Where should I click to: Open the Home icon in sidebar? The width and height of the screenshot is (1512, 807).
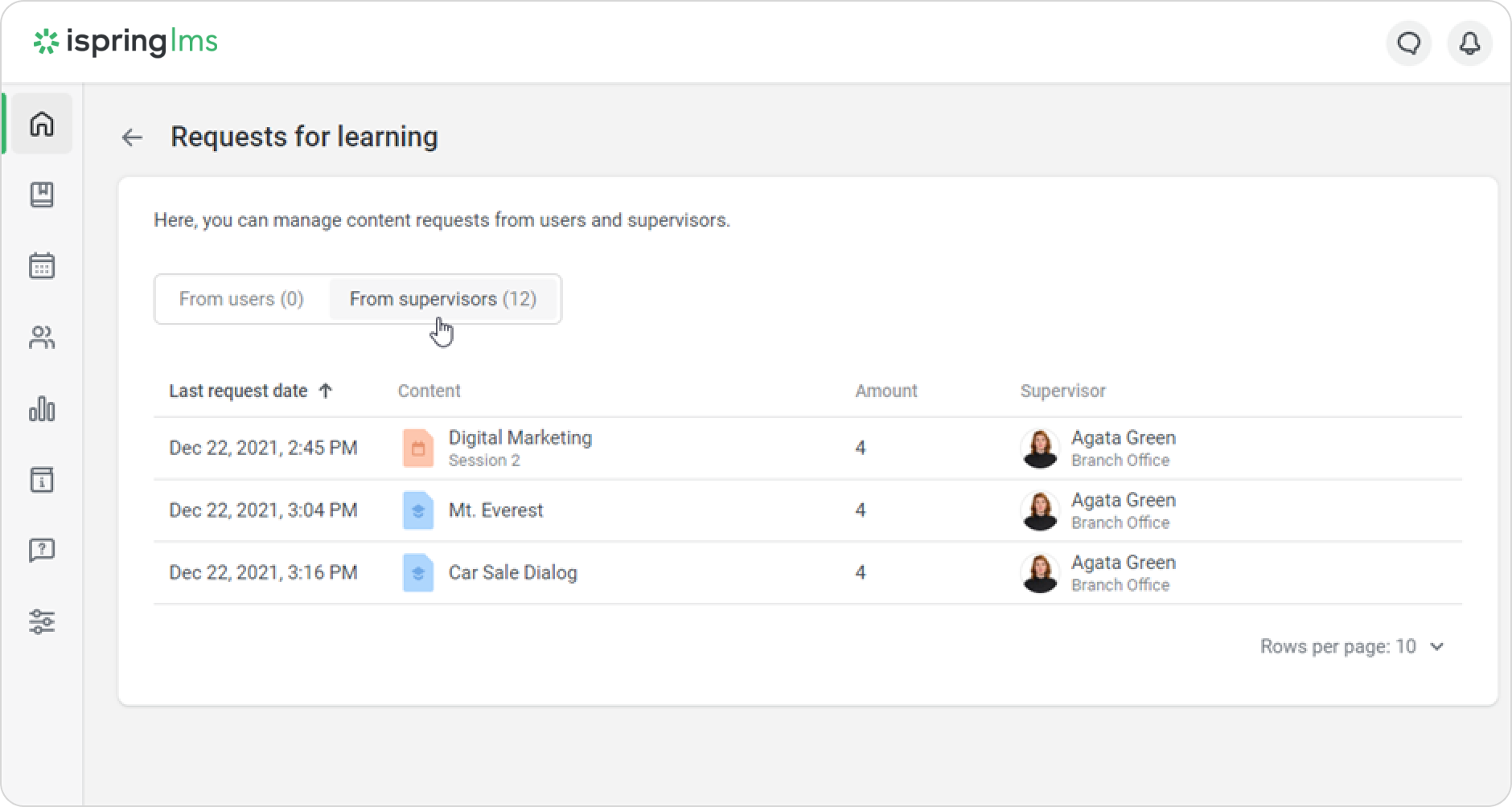42,124
